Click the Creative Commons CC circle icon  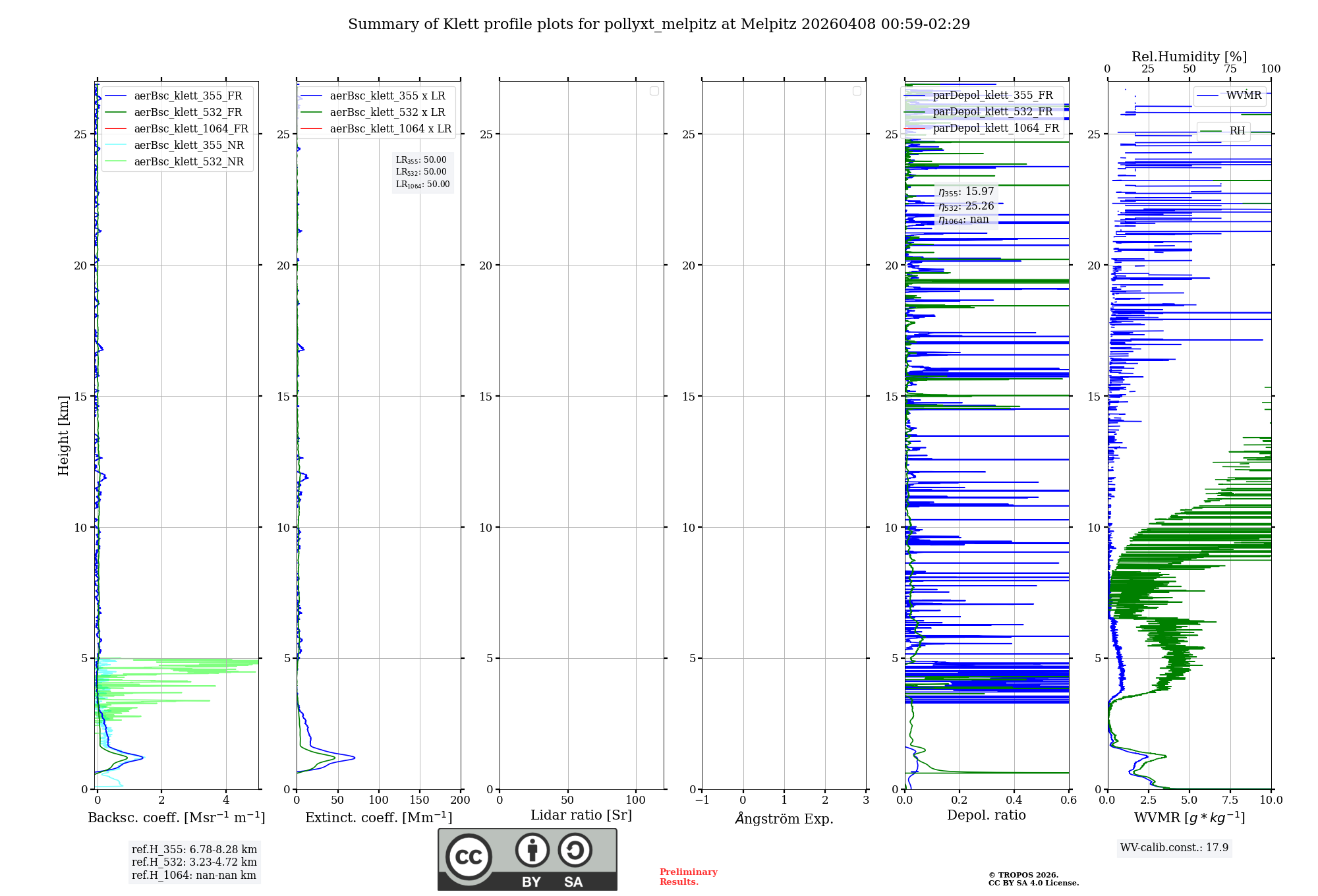click(x=469, y=856)
